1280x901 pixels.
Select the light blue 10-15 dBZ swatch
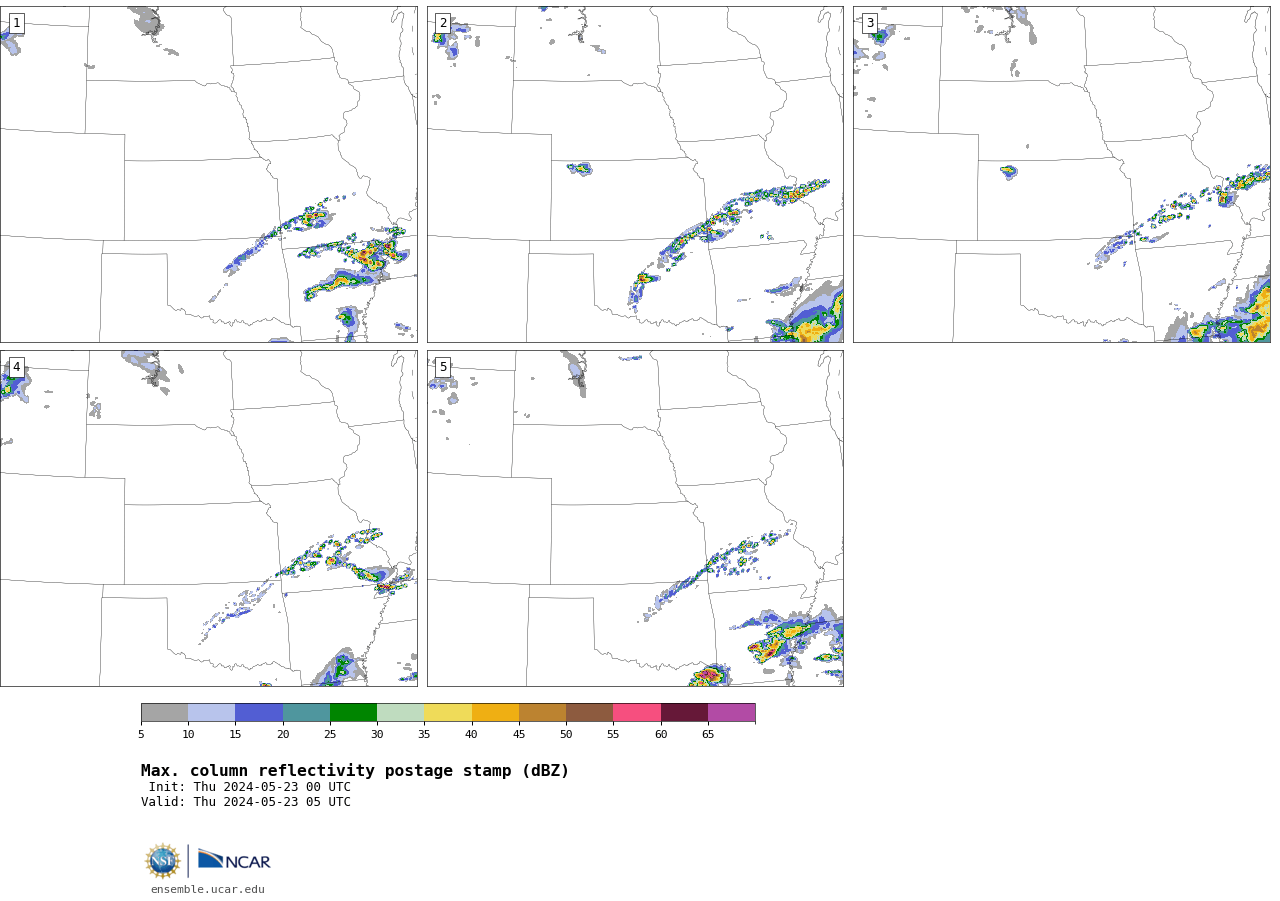tap(212, 713)
